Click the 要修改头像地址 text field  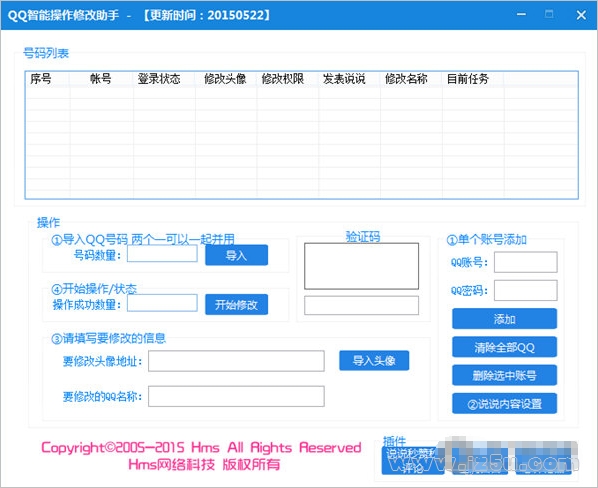[236, 361]
